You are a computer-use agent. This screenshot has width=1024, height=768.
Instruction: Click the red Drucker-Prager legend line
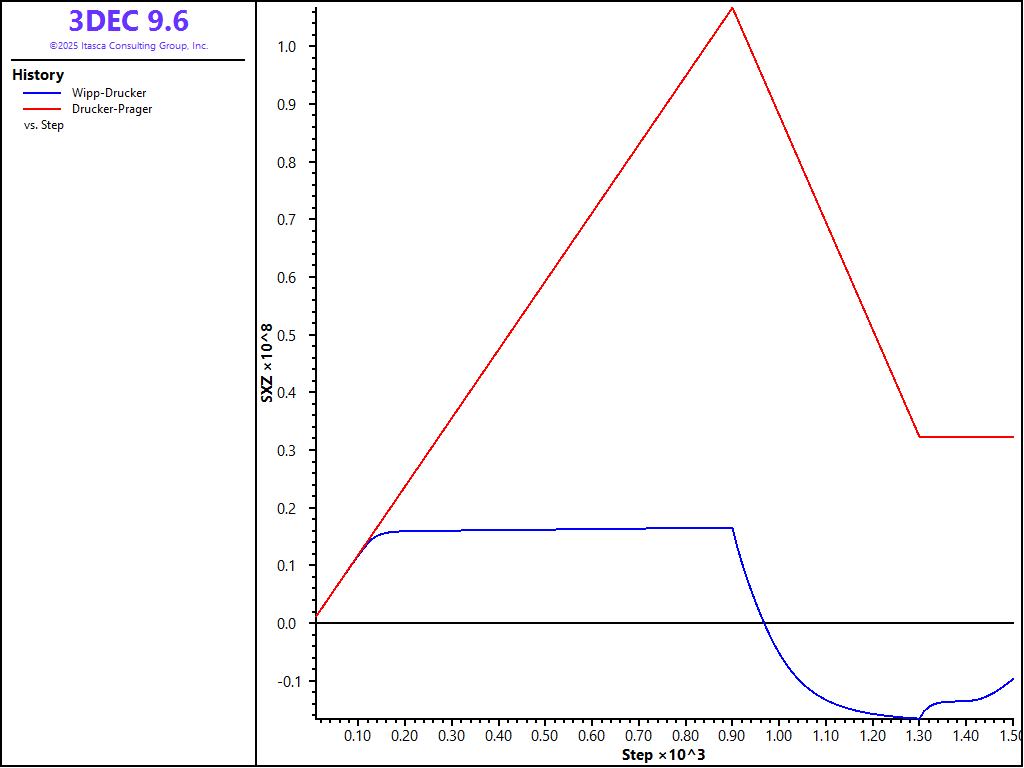coord(41,109)
